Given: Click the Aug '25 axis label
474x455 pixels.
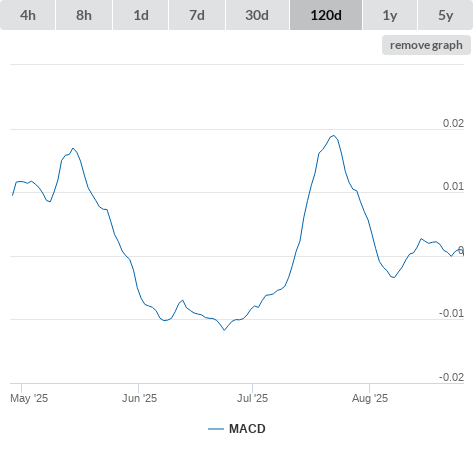Looking at the screenshot, I should (x=370, y=398).
